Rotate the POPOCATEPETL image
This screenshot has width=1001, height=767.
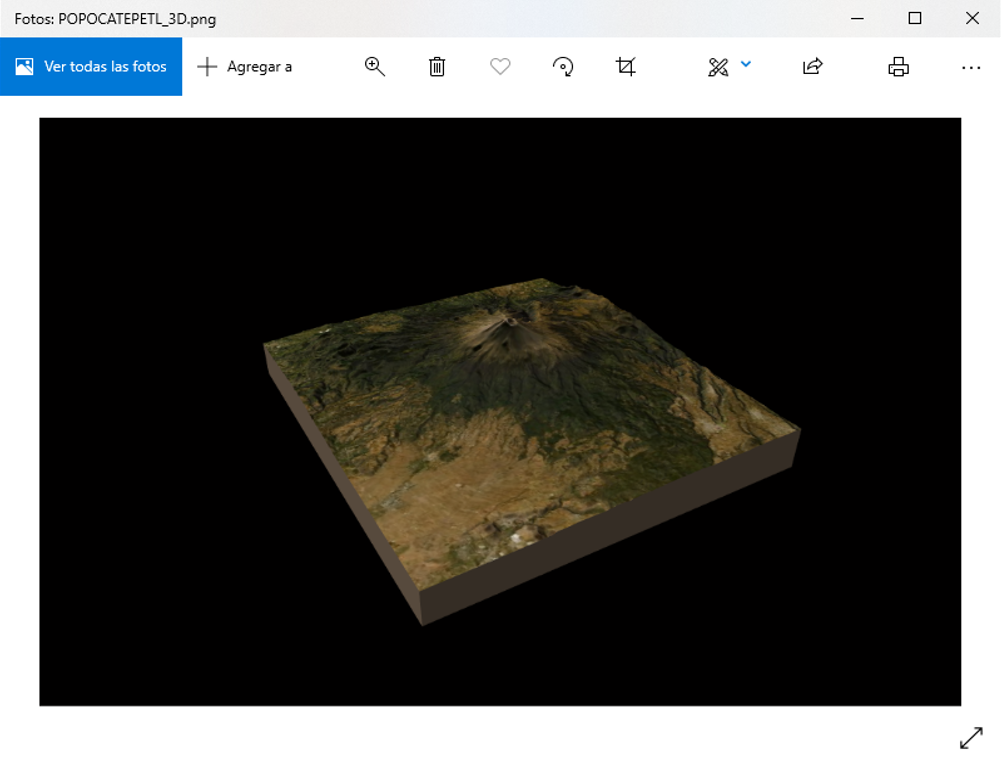(563, 67)
